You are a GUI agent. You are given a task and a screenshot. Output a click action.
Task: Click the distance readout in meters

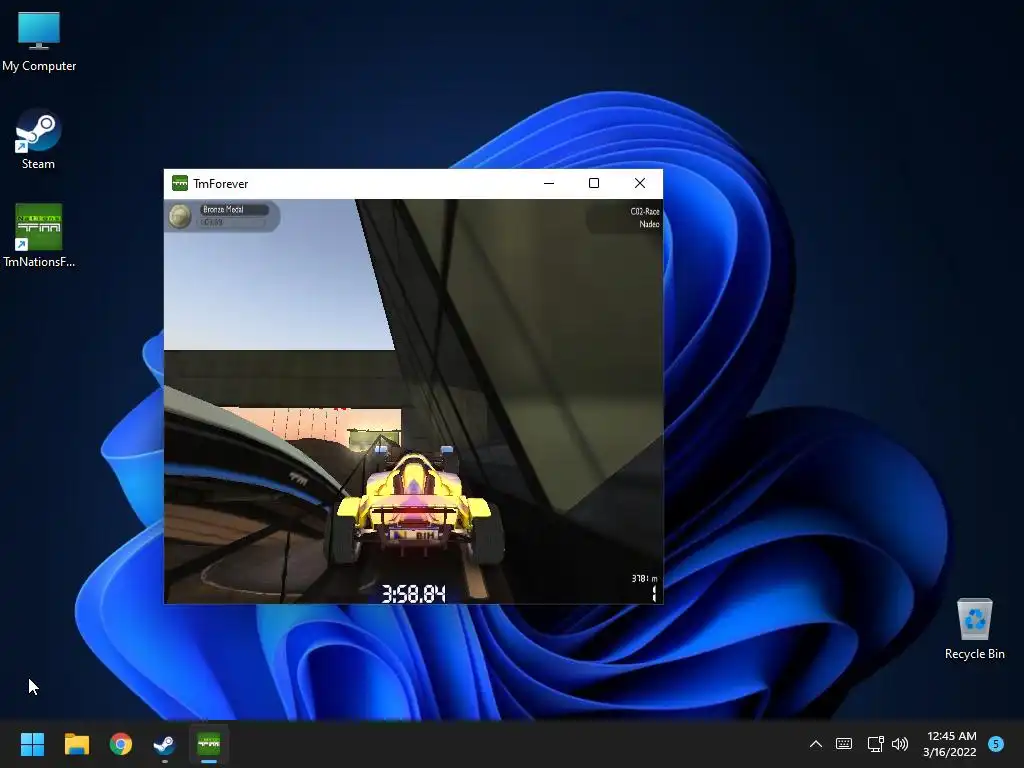644,579
